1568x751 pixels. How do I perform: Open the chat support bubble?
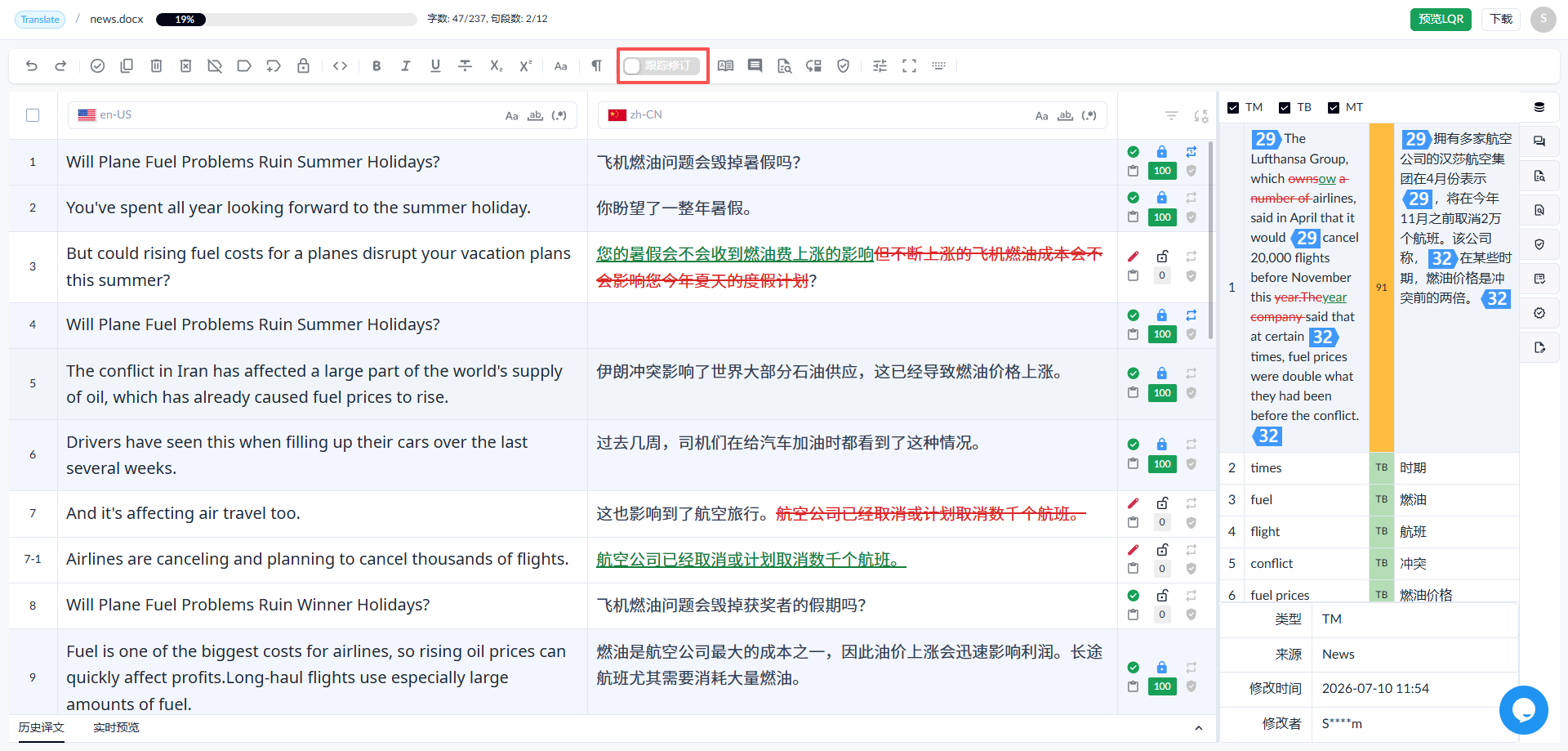point(1524,710)
